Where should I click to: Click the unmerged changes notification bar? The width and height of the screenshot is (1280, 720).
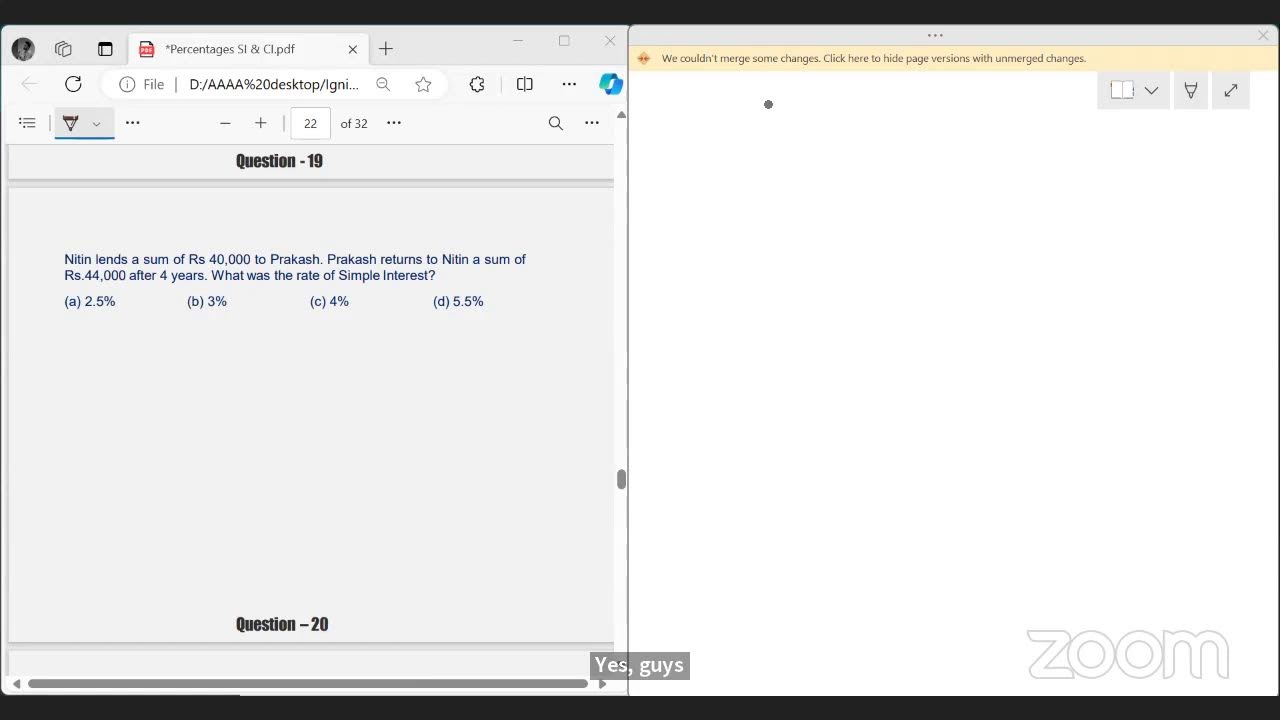point(954,58)
